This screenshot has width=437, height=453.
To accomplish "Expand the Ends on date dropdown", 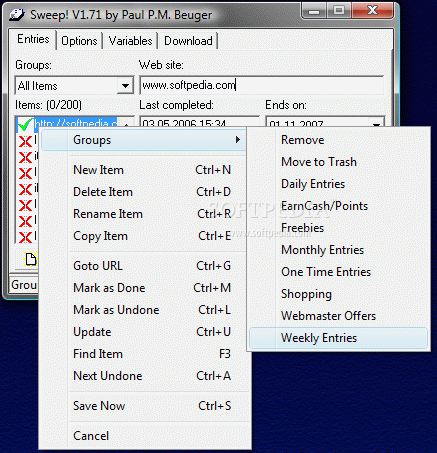I will [377, 124].
